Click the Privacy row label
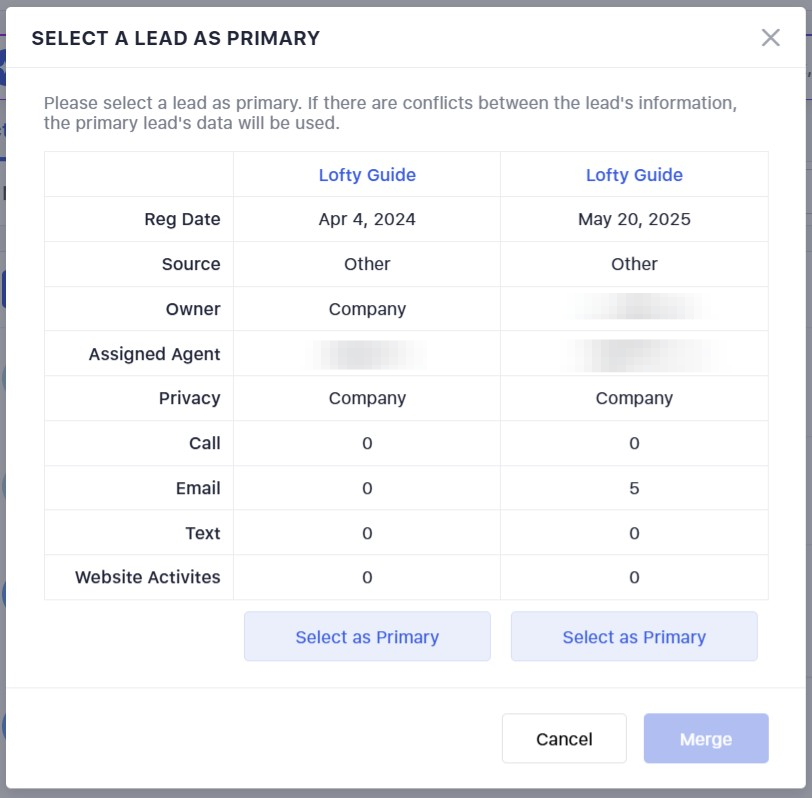 [x=189, y=399]
